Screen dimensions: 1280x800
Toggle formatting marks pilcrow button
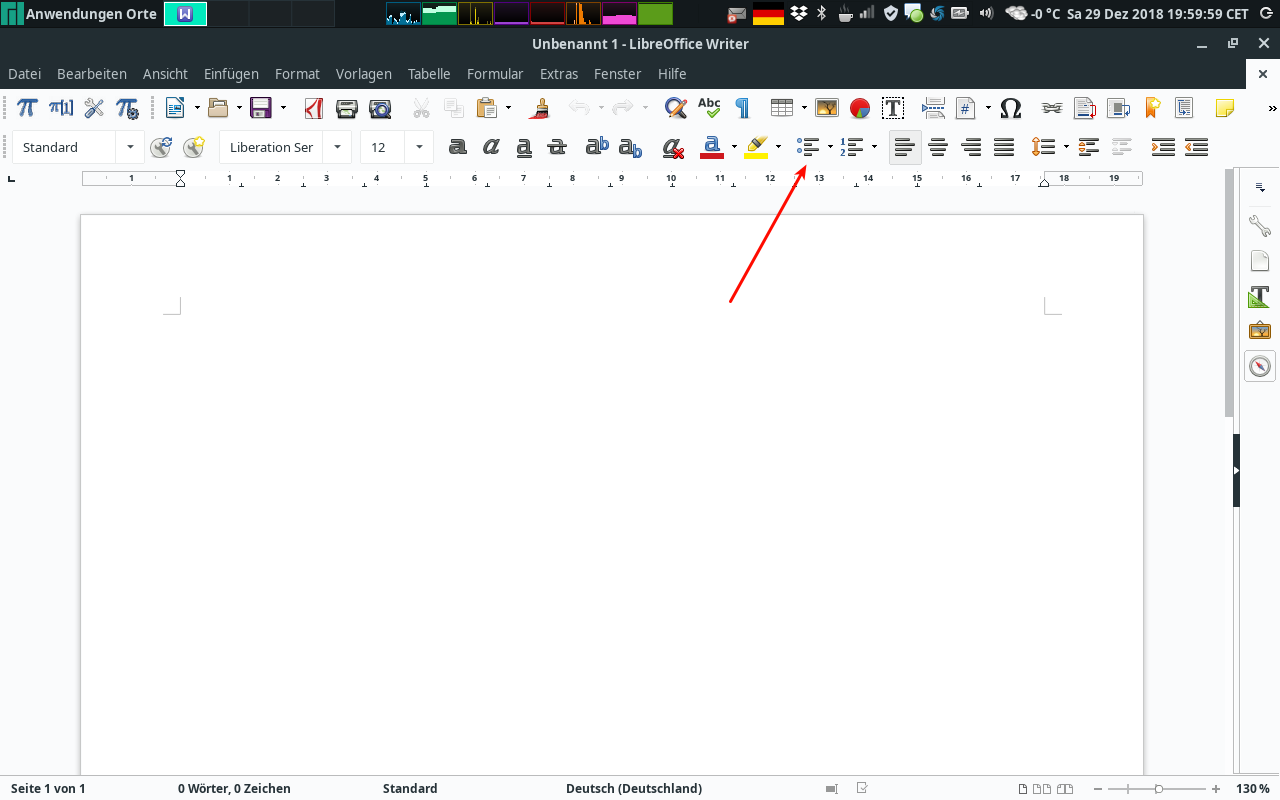(x=742, y=108)
